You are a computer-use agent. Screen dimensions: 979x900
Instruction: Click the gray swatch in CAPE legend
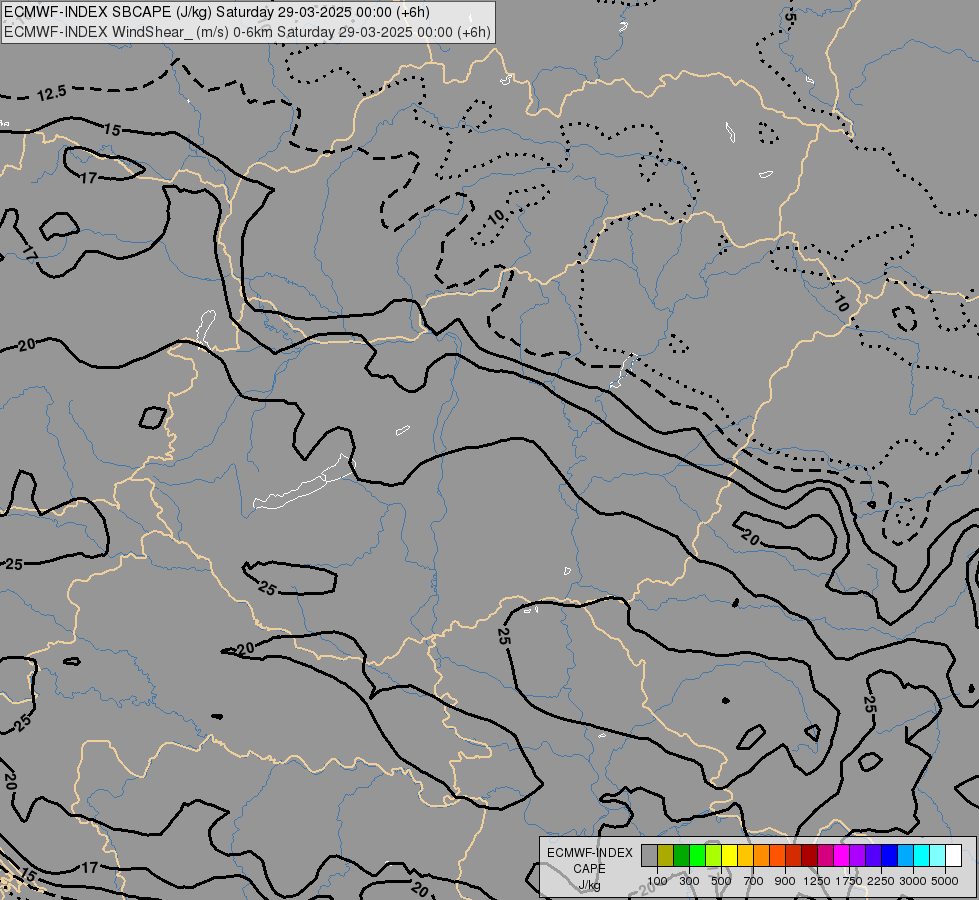coord(649,856)
